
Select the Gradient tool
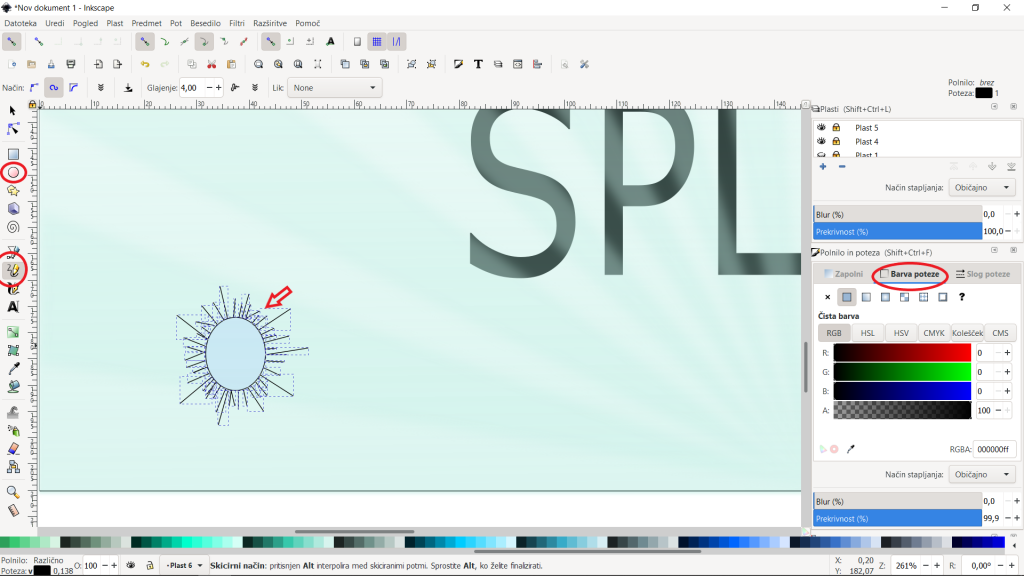(12, 332)
